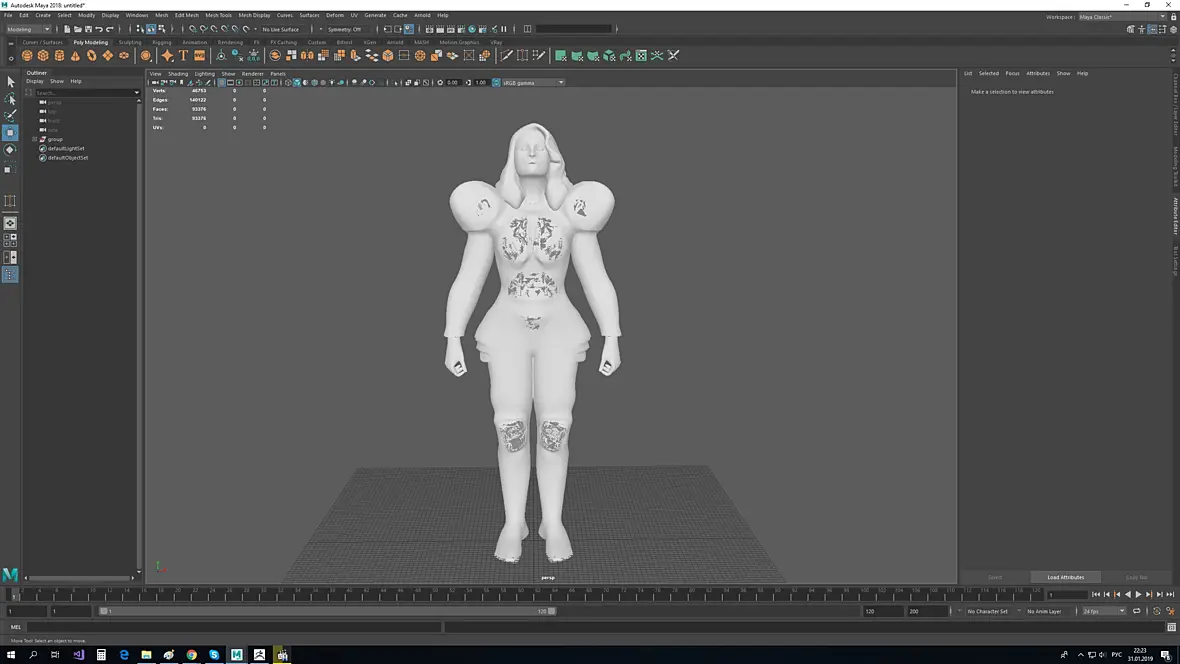Switch to the Sculpting shelf tab
Image resolution: width=1180 pixels, height=664 pixels.
[129, 42]
